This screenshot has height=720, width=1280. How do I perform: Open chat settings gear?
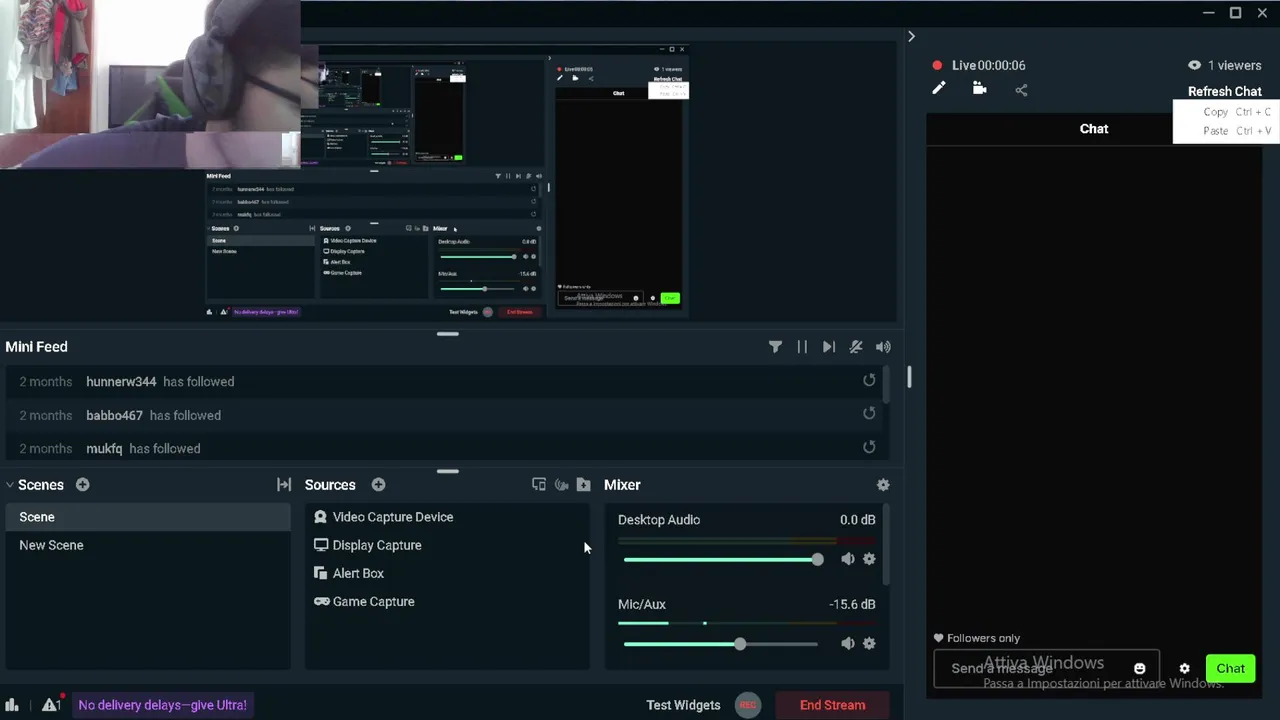tap(1184, 669)
